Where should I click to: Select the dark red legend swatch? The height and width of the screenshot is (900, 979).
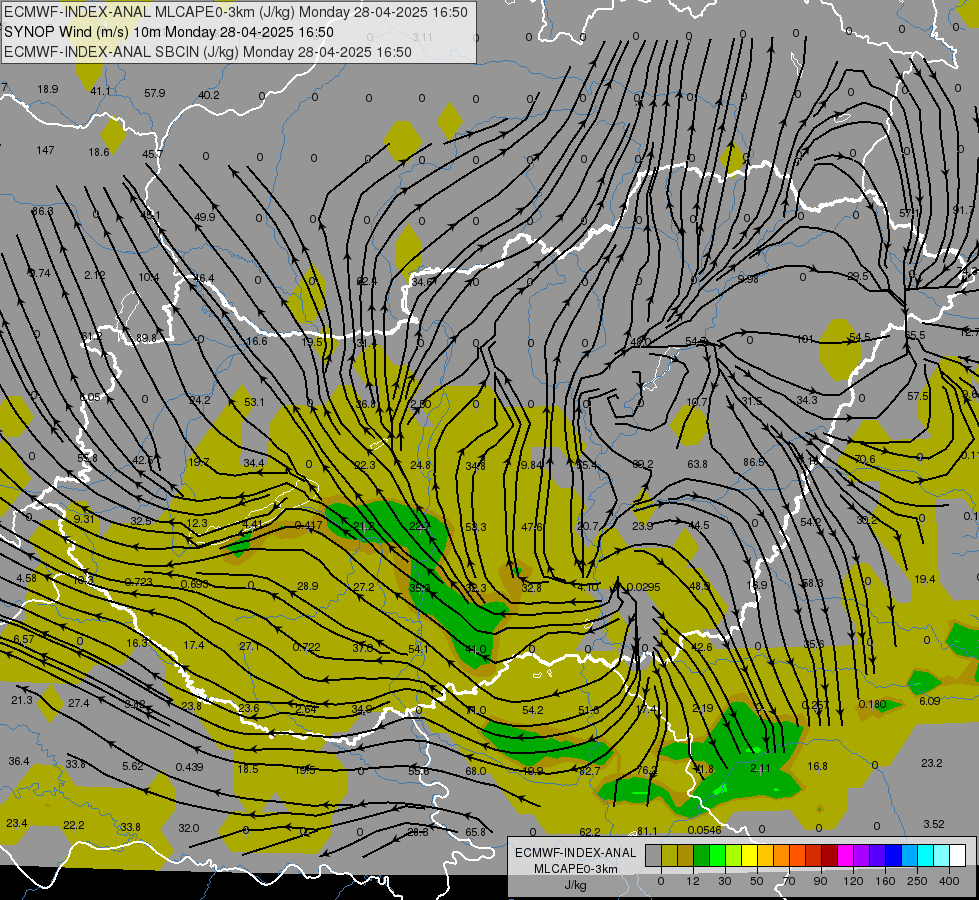[829, 855]
